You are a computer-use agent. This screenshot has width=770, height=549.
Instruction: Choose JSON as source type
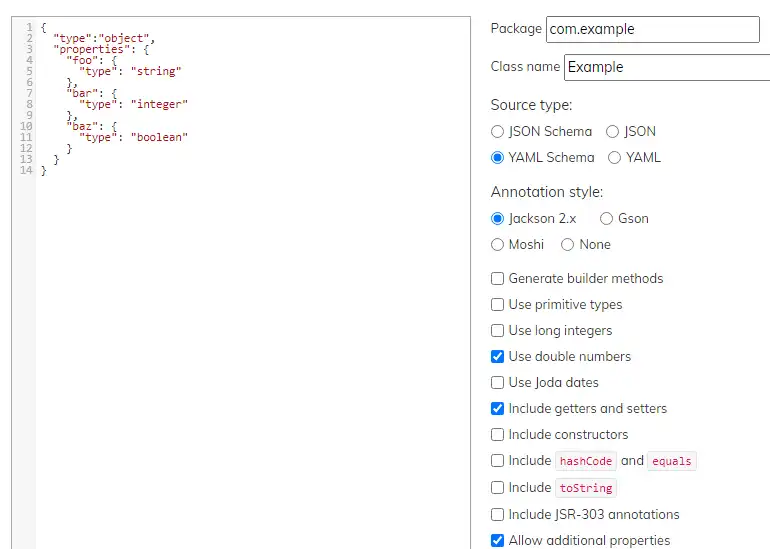(613, 131)
